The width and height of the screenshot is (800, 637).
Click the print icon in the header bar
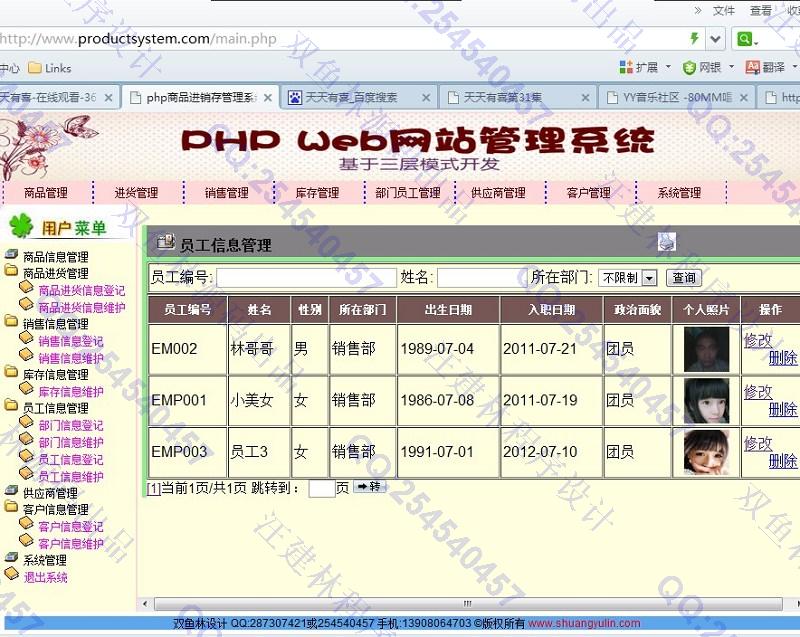pyautogui.click(x=667, y=242)
